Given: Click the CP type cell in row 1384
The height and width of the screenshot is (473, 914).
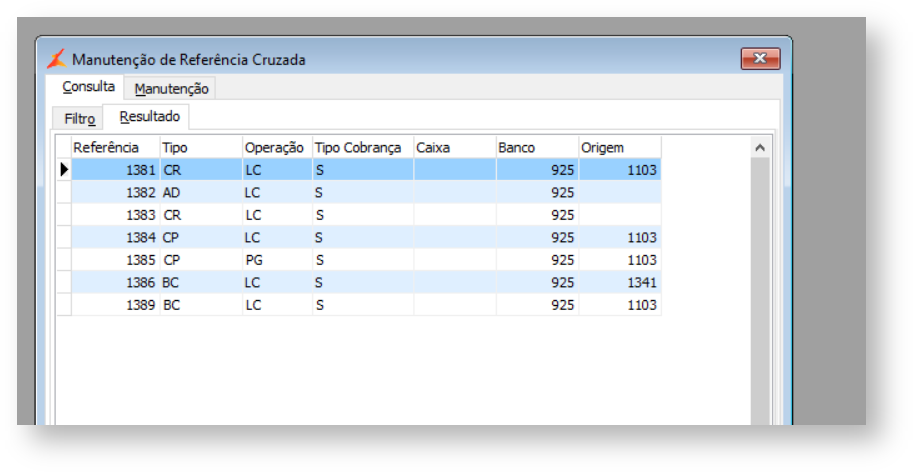Looking at the screenshot, I should 201,237.
